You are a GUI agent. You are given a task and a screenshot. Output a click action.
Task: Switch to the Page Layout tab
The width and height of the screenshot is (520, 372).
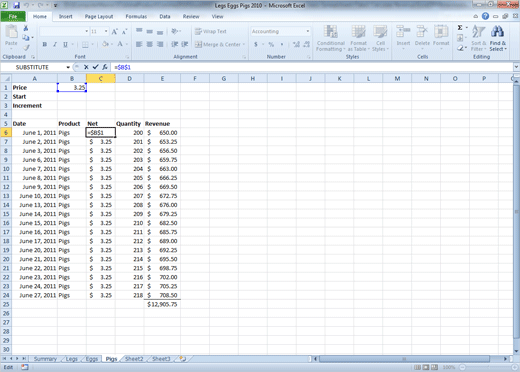point(99,16)
